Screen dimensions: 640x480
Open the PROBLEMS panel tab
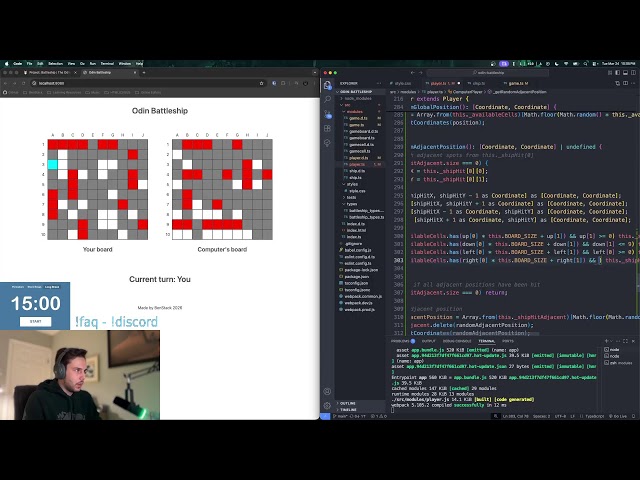[403, 341]
